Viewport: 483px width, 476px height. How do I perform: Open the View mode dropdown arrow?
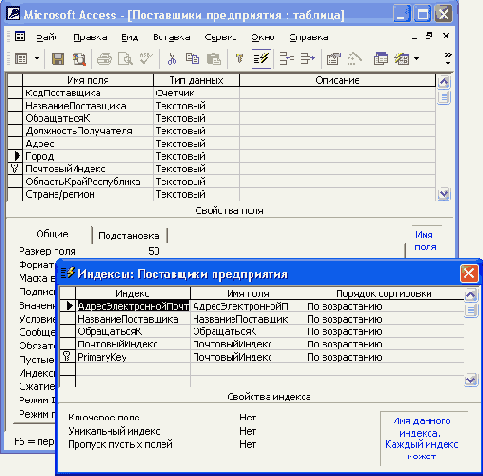point(37,59)
